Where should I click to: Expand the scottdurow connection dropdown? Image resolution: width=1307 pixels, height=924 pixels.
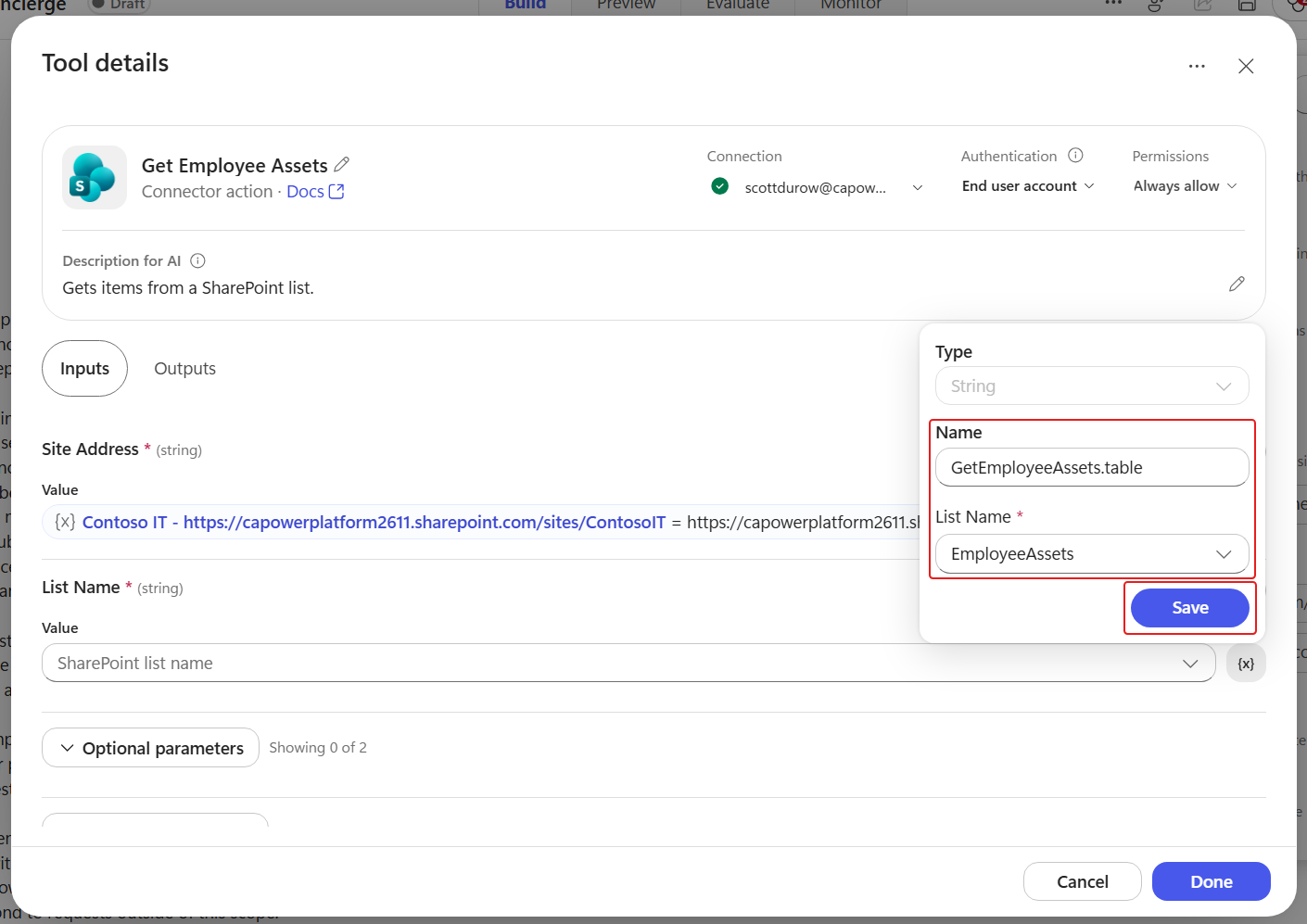(x=918, y=187)
